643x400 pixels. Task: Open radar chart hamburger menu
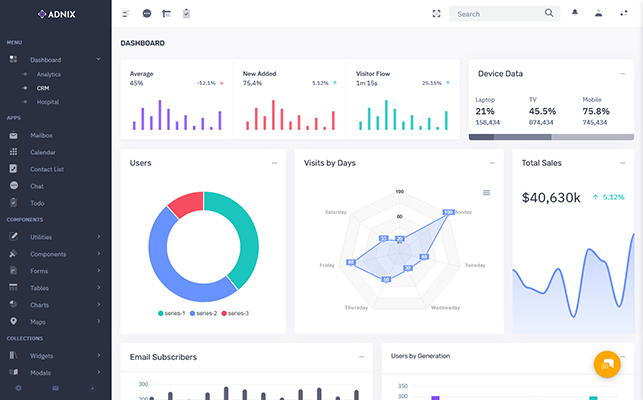click(487, 192)
